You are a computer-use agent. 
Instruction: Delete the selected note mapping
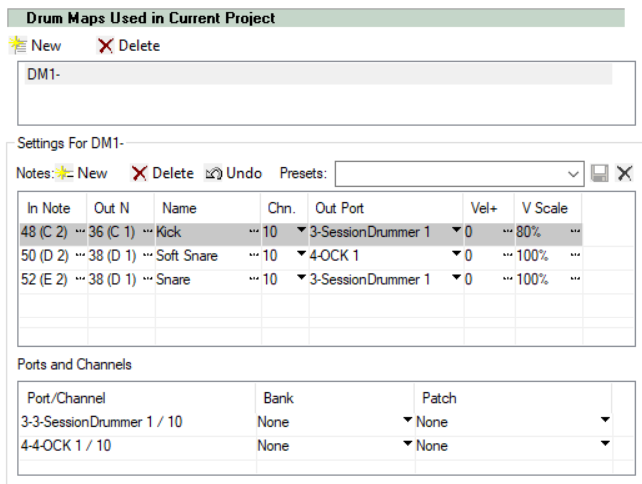pos(163,173)
